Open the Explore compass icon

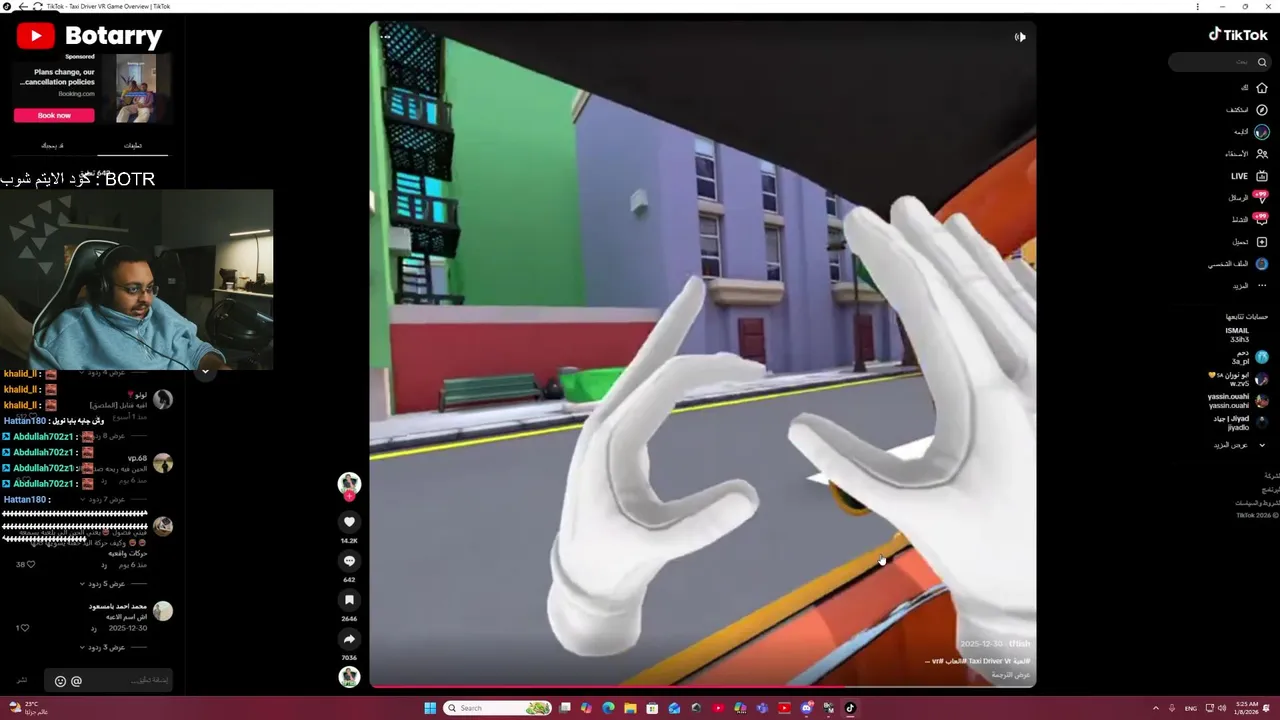point(1261,110)
